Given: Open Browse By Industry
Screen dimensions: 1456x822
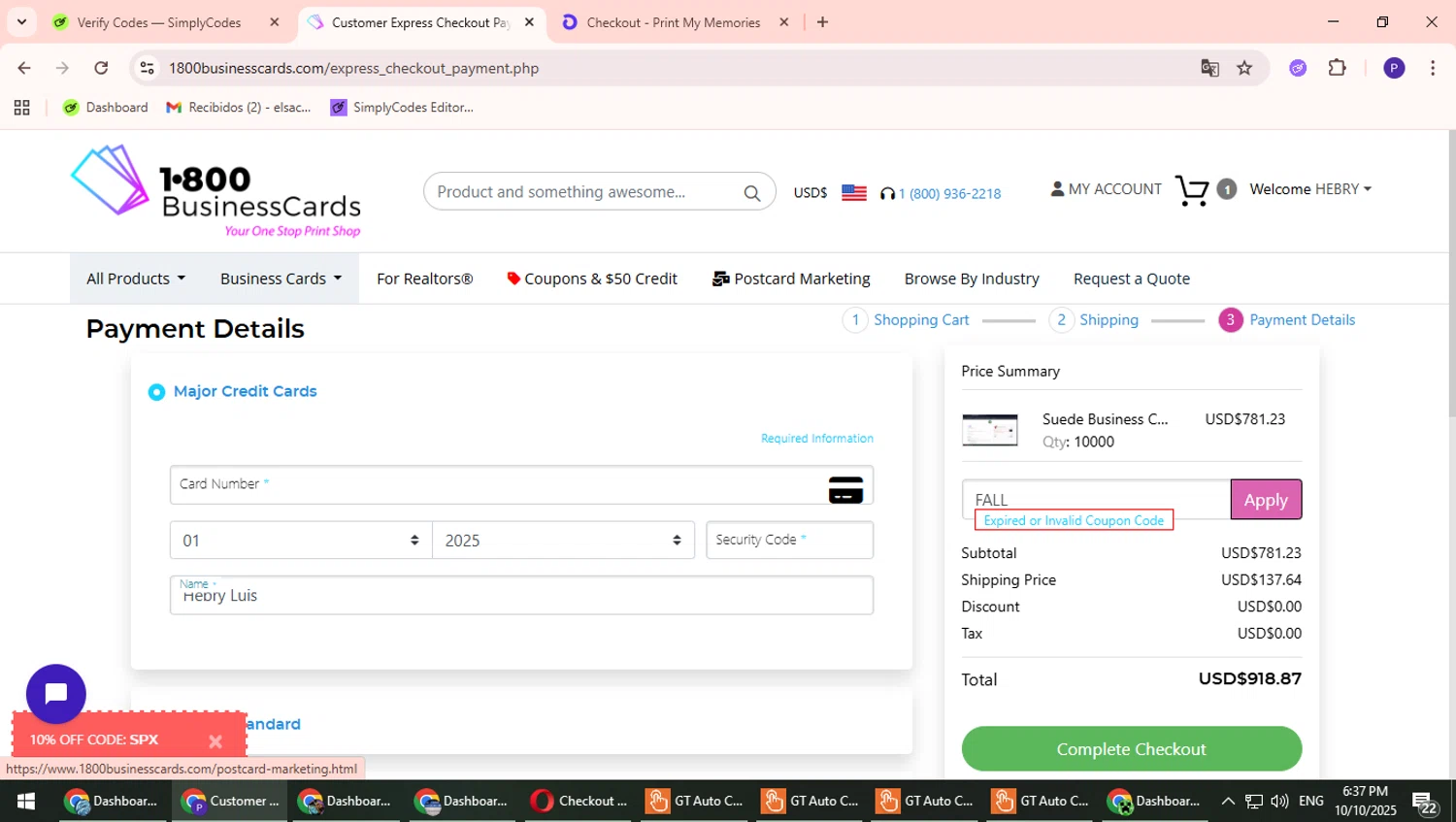Looking at the screenshot, I should point(972,279).
